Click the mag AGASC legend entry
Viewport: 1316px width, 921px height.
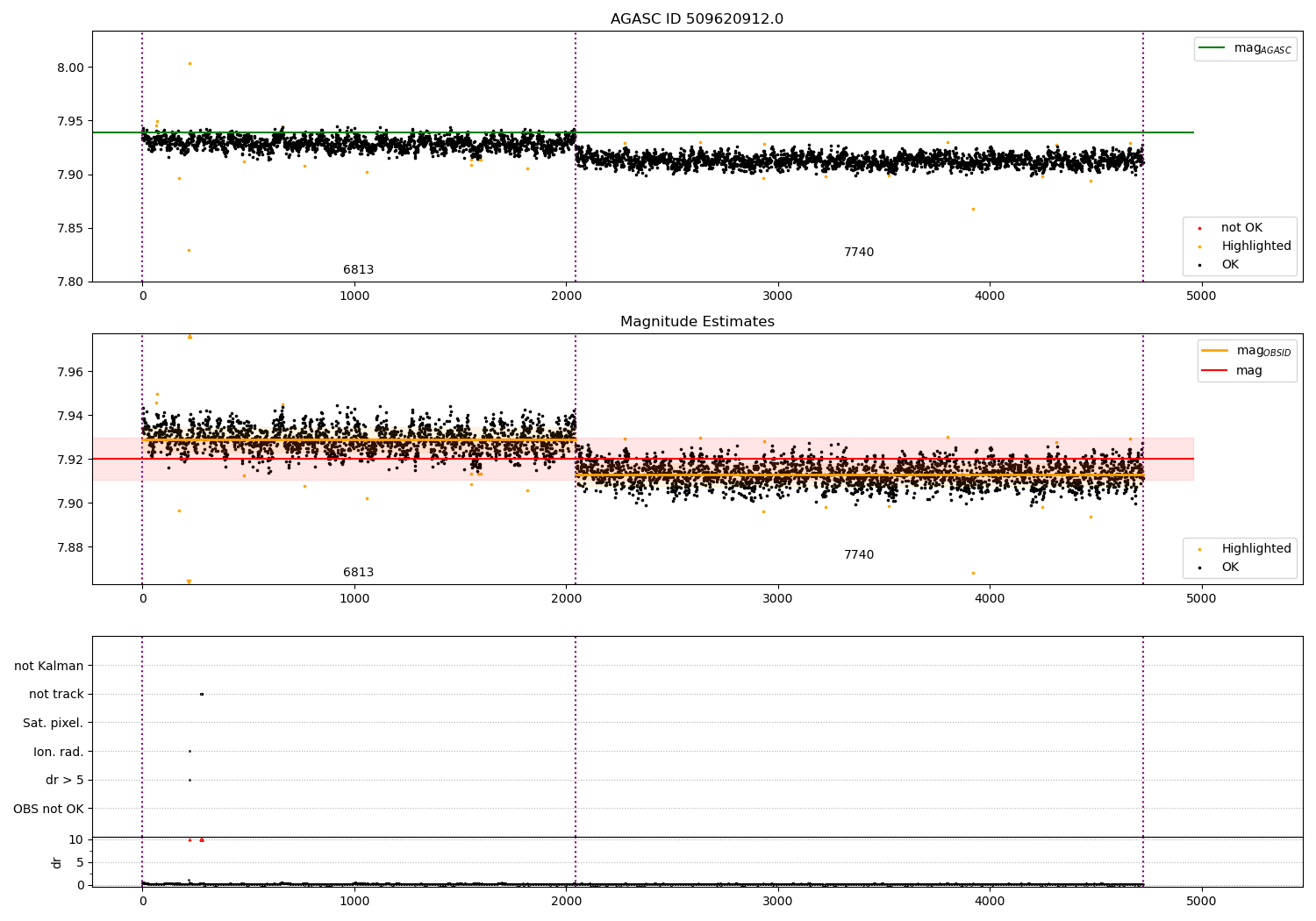point(1245,48)
